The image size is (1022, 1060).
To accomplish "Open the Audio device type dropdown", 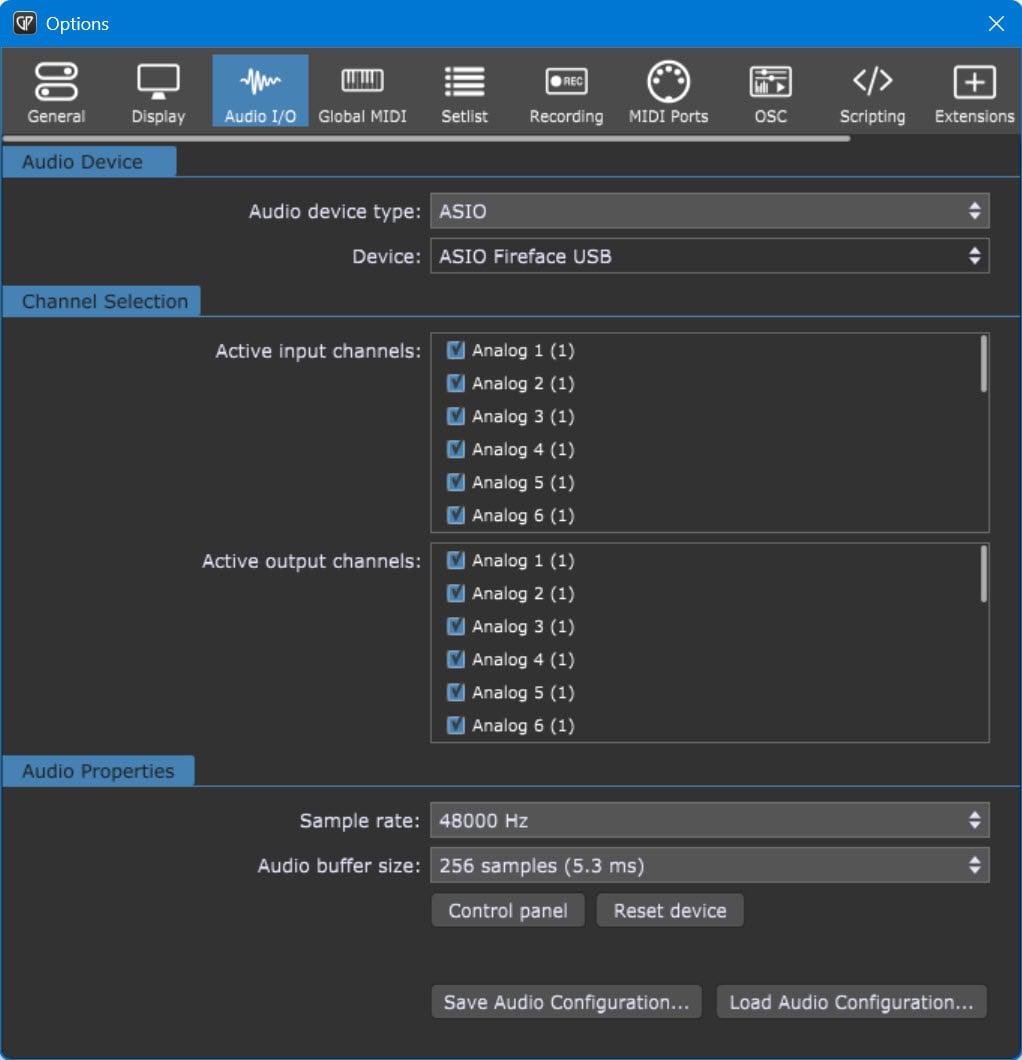I will pyautogui.click(x=709, y=212).
